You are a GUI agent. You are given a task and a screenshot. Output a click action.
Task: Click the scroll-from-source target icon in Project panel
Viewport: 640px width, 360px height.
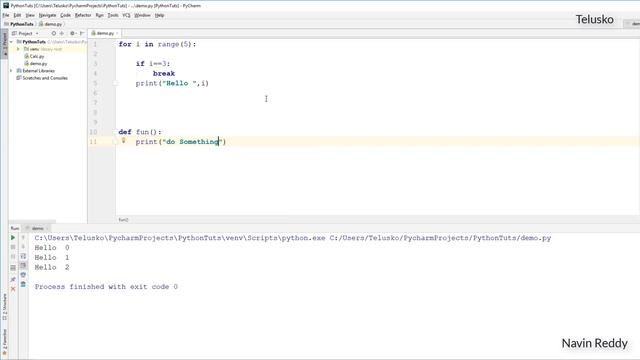pos(53,33)
